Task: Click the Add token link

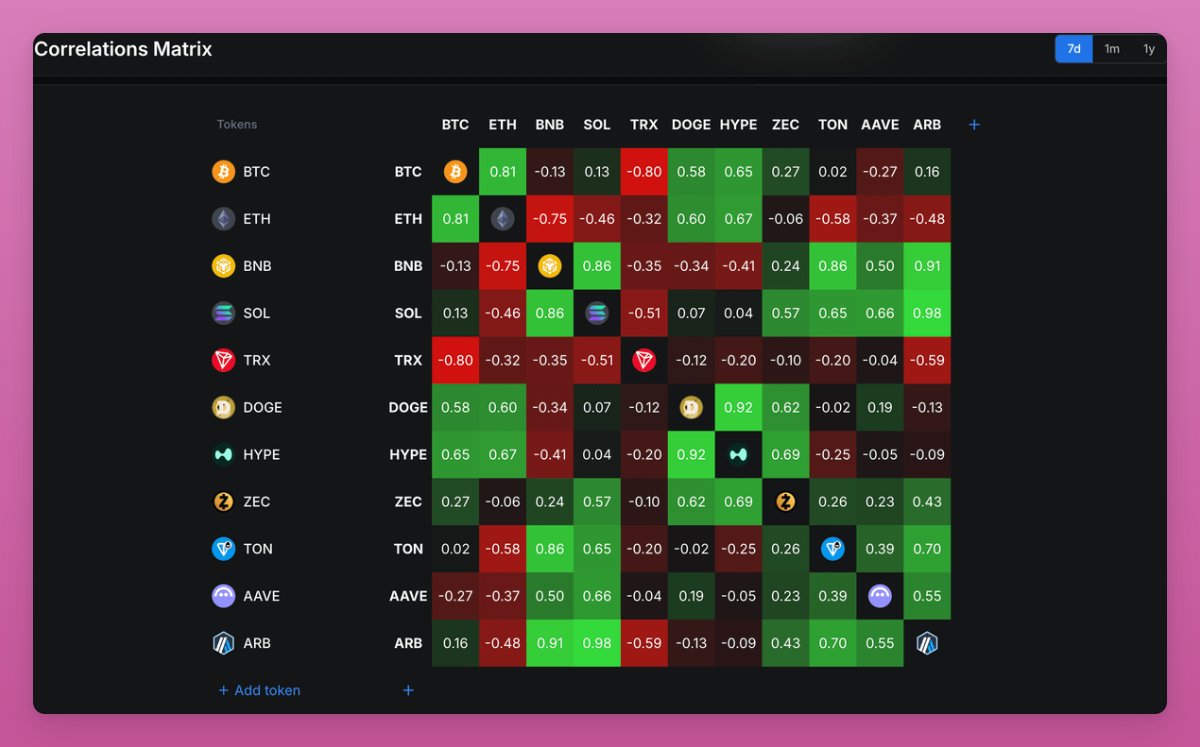Action: (259, 690)
